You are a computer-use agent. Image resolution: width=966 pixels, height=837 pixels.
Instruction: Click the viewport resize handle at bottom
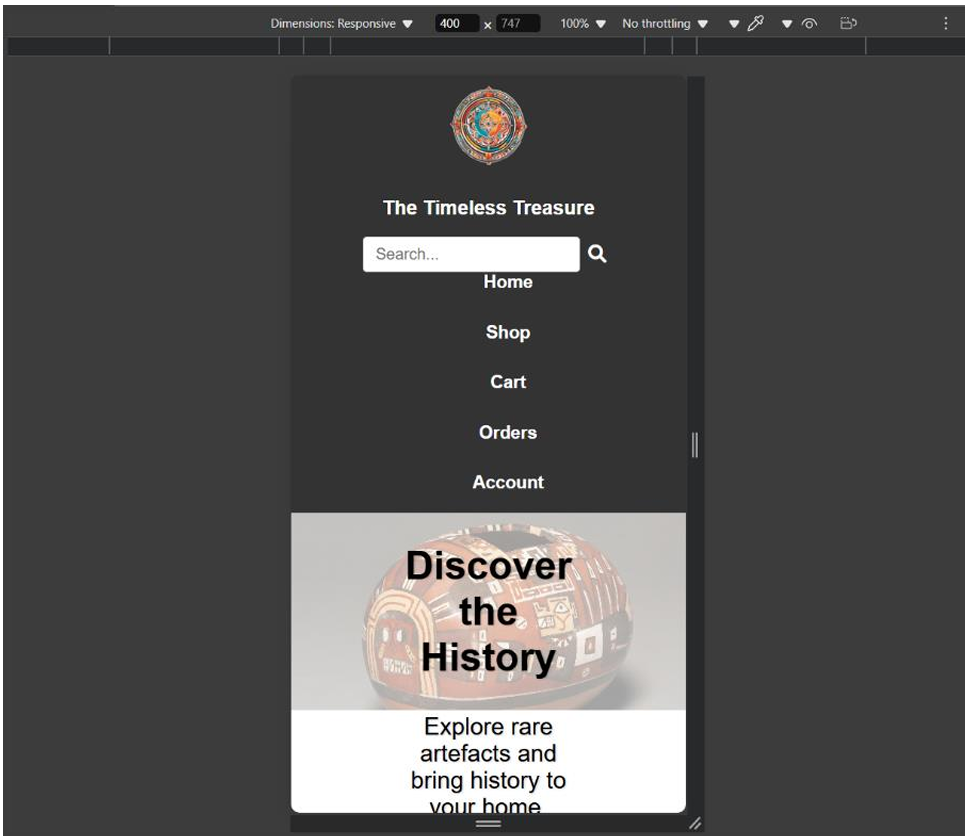[x=487, y=823]
